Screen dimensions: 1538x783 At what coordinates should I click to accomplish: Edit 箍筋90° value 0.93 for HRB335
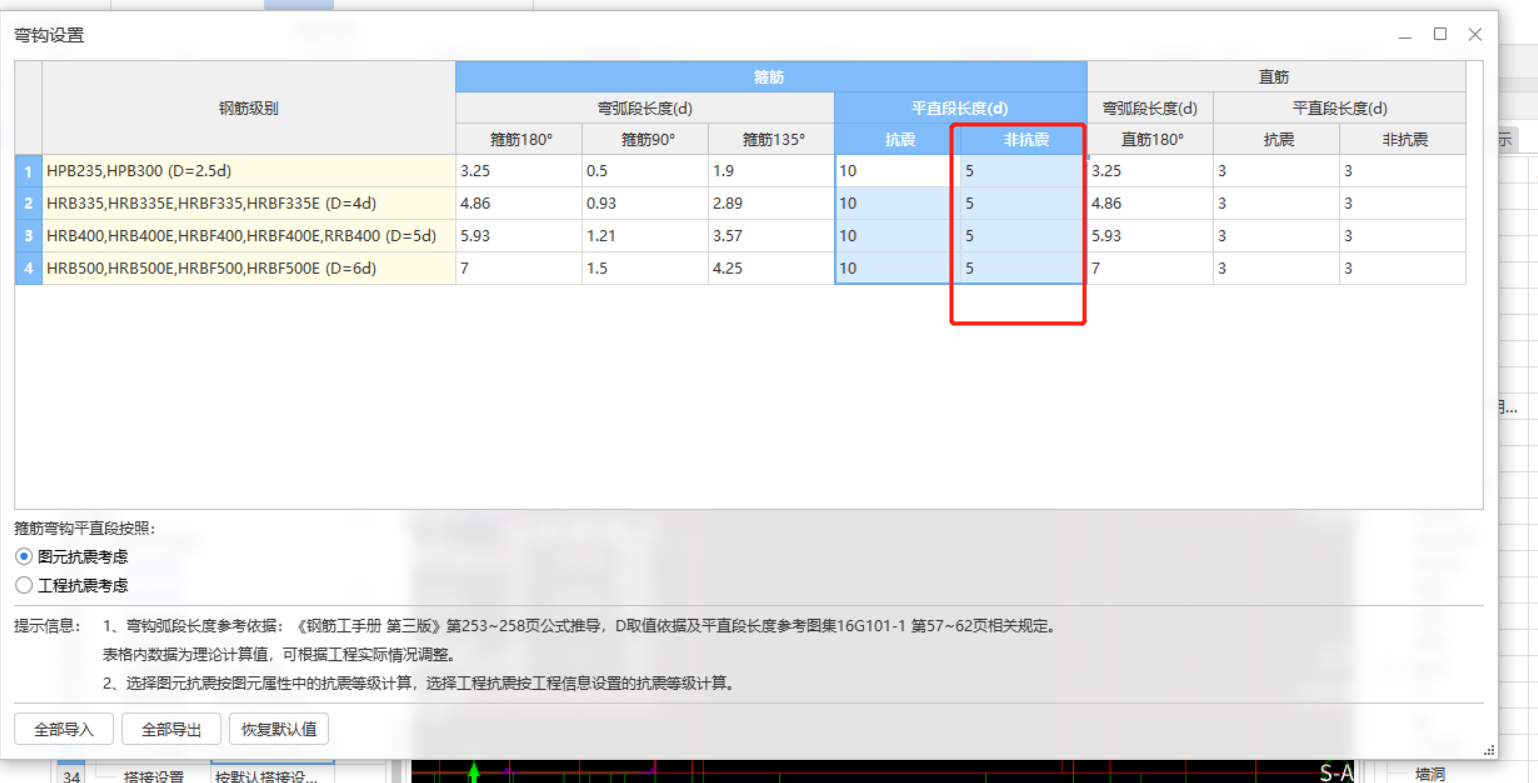click(645, 203)
